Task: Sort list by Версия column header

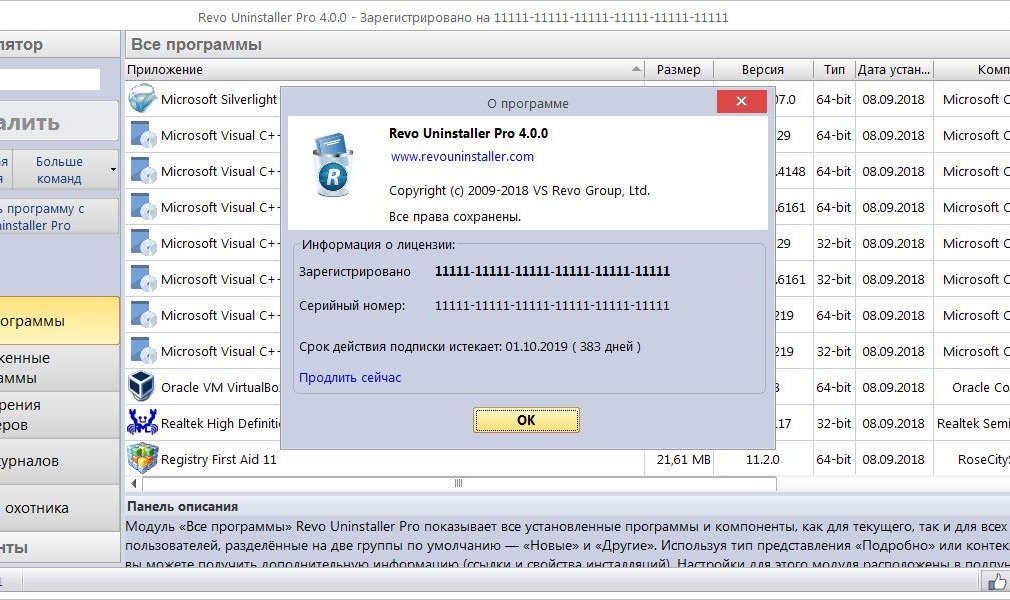Action: click(763, 70)
